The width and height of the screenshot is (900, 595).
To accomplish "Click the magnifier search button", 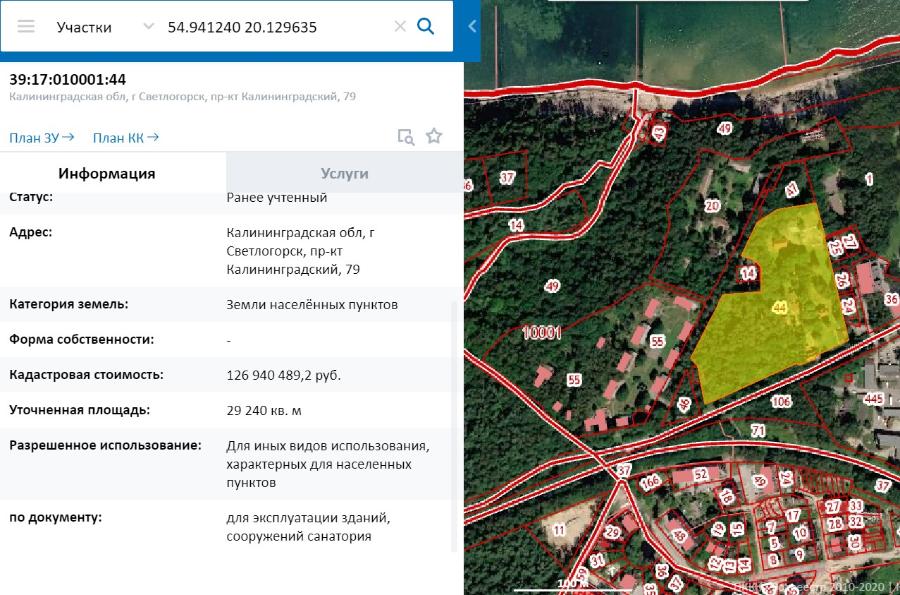I will tap(426, 27).
